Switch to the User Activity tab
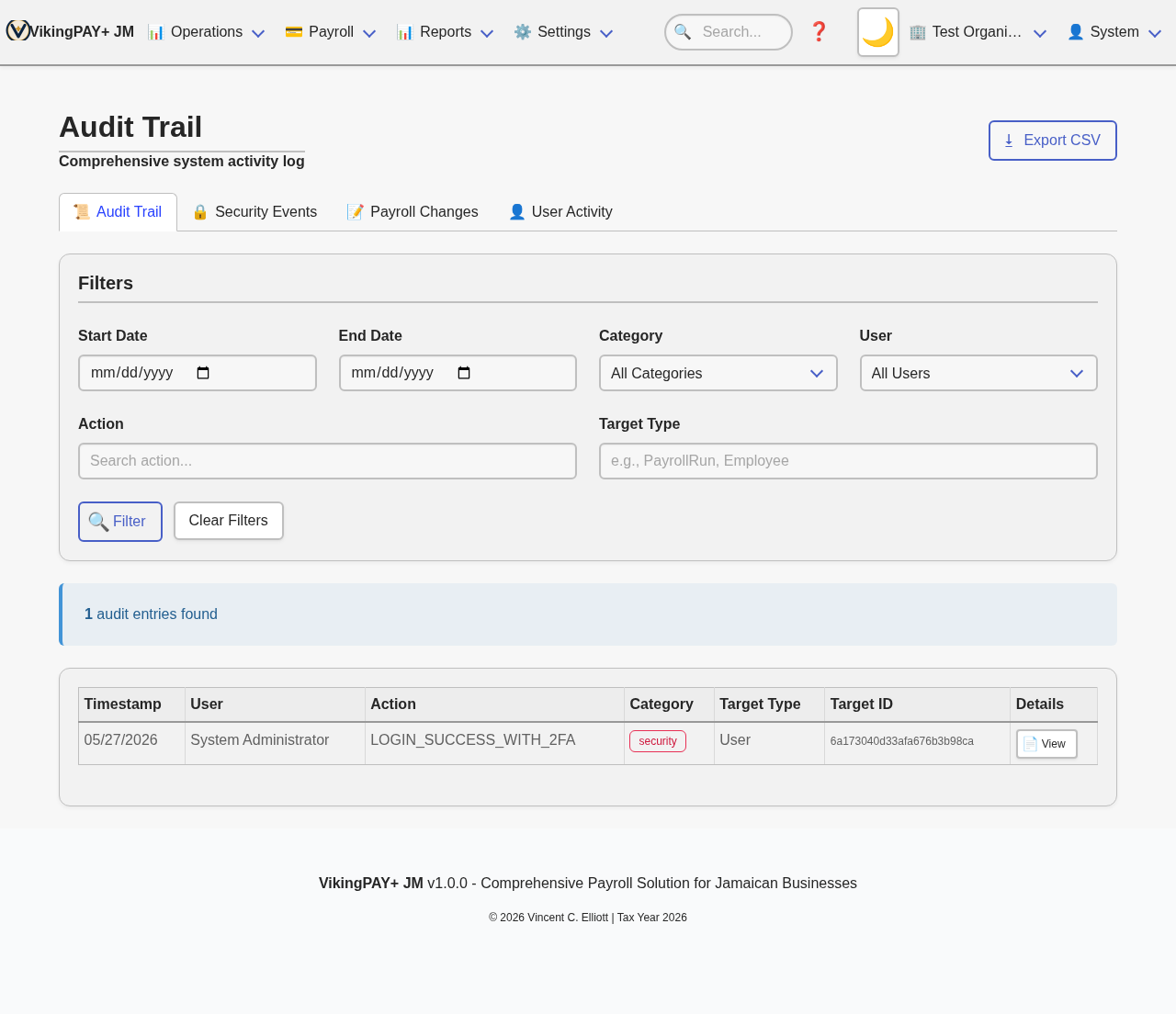This screenshot has height=1014, width=1176. pyautogui.click(x=560, y=212)
